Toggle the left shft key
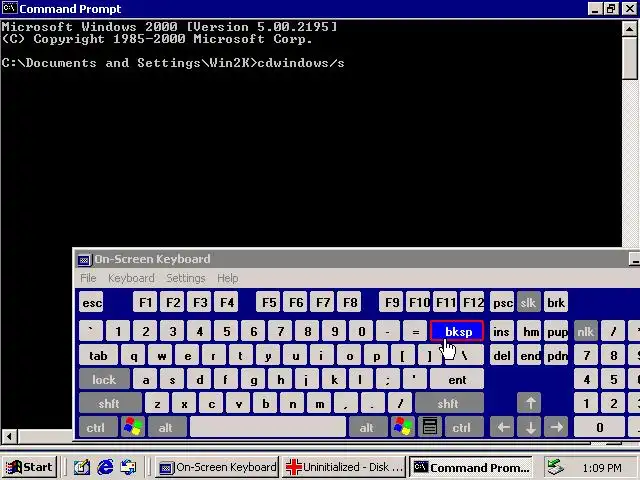Image resolution: width=640 pixels, height=480 pixels. coord(110,403)
